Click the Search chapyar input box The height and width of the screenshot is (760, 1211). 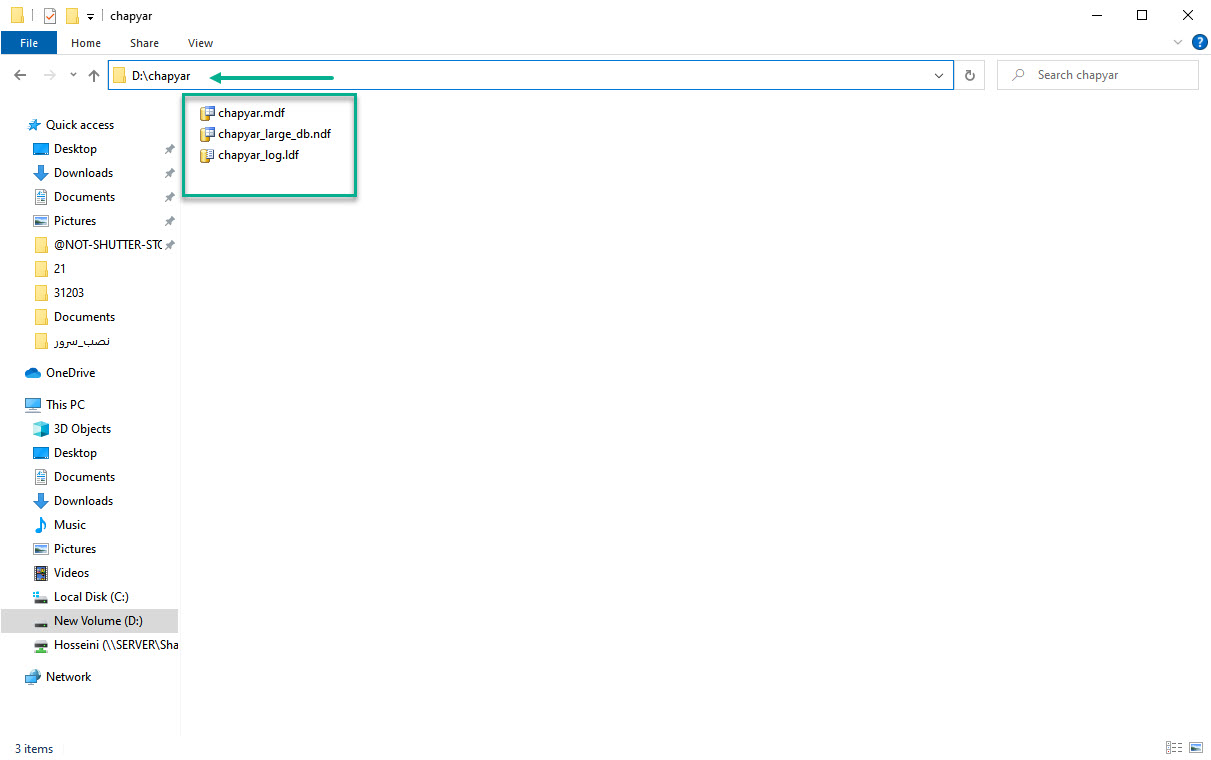(1097, 75)
